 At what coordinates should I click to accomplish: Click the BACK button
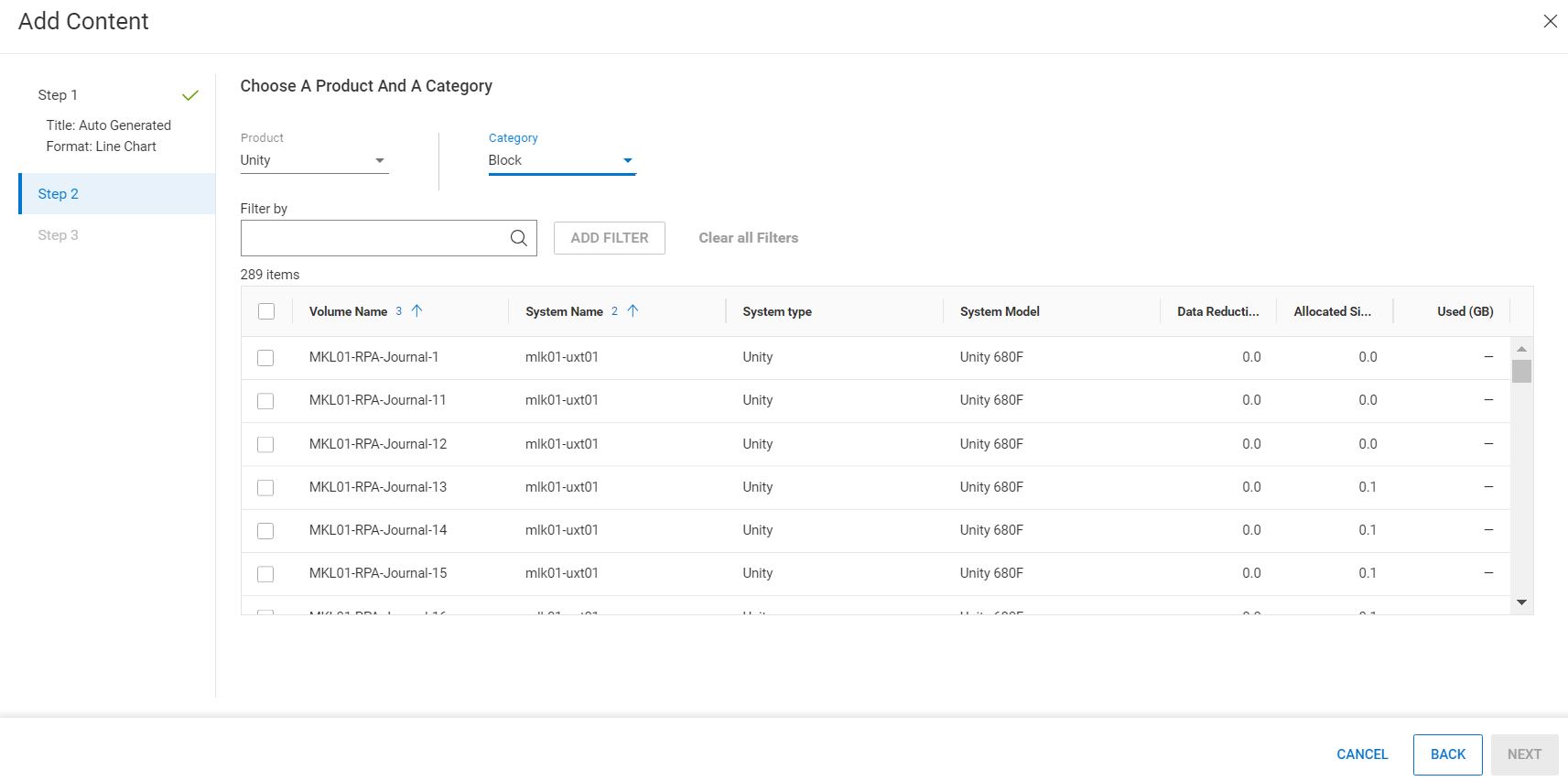click(x=1447, y=754)
